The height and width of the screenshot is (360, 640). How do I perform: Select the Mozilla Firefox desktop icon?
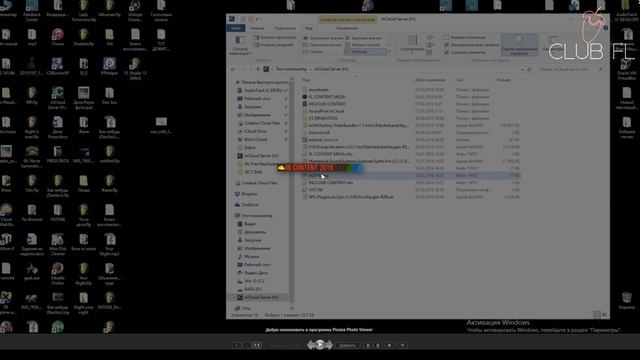(58, 274)
